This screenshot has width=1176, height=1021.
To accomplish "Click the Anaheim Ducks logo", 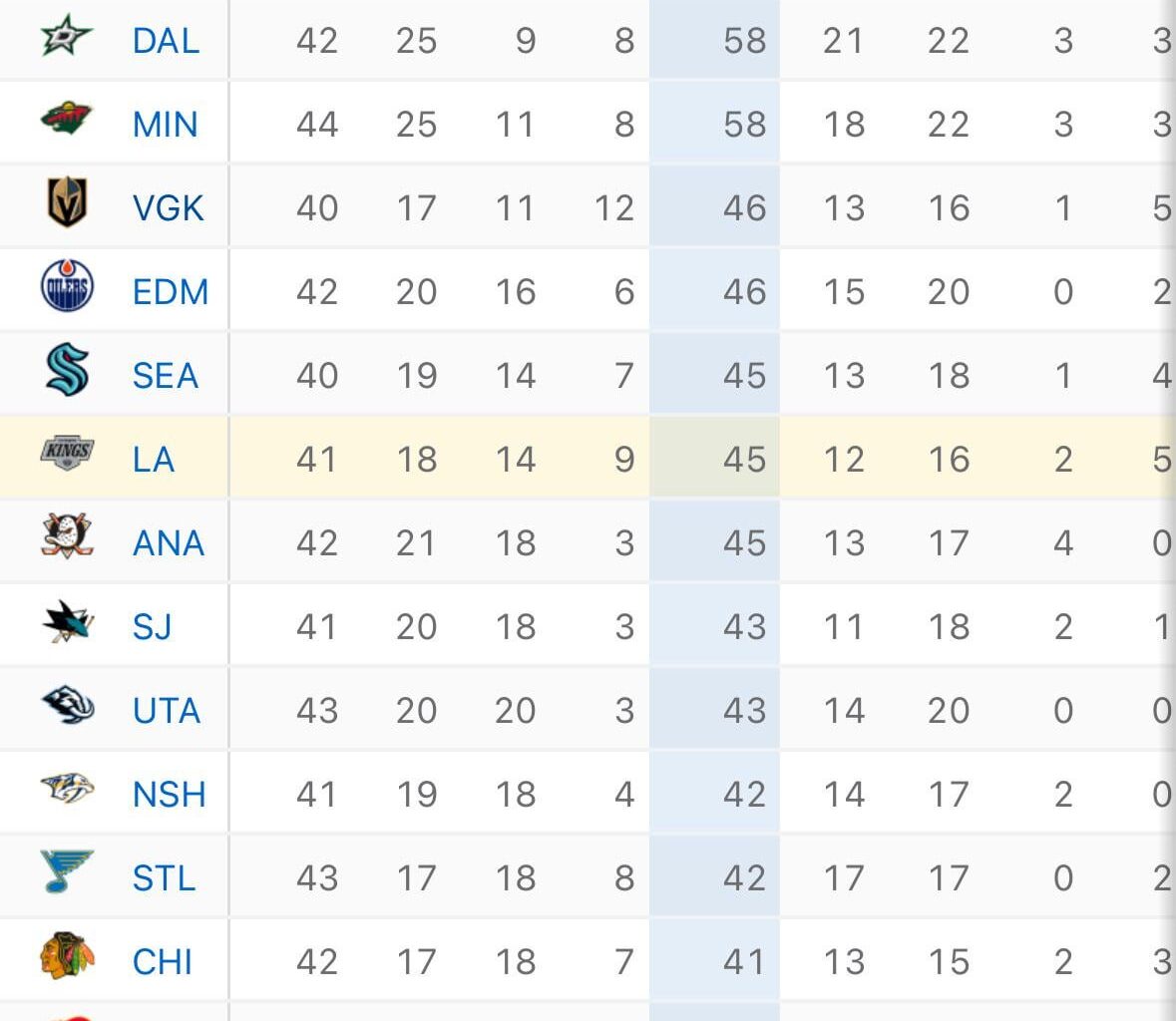I will [x=65, y=542].
